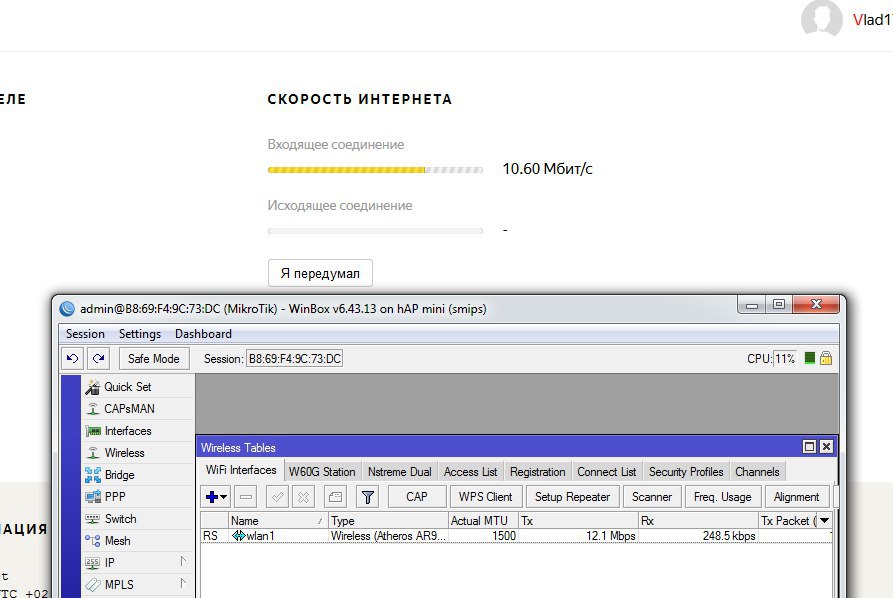
Task: Open the MPLS sidebar entry
Action: click(x=138, y=585)
